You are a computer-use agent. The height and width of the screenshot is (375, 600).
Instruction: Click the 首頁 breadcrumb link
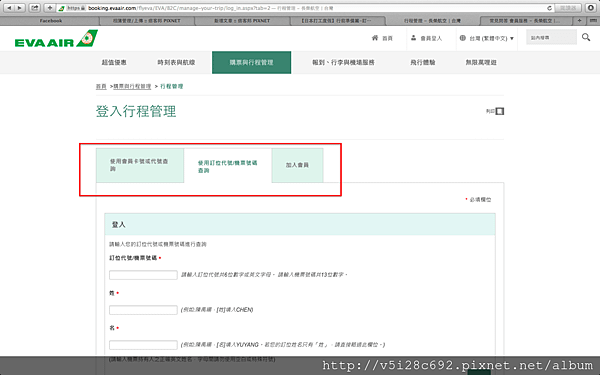[x=101, y=86]
